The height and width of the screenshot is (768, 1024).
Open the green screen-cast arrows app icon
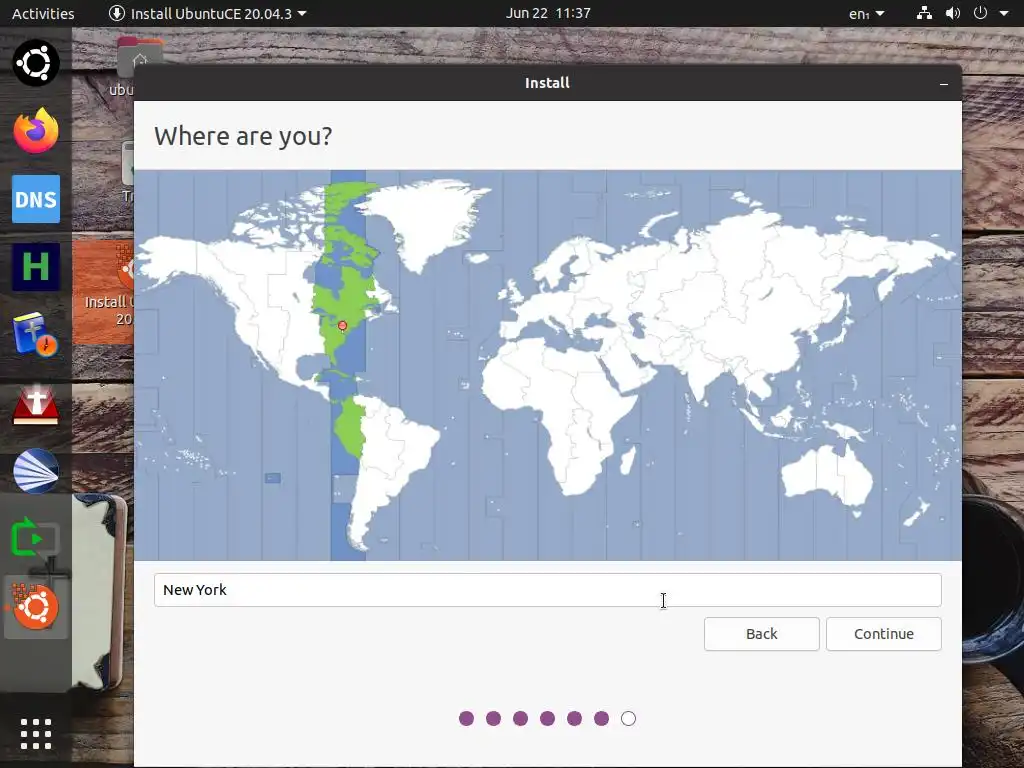pyautogui.click(x=36, y=539)
